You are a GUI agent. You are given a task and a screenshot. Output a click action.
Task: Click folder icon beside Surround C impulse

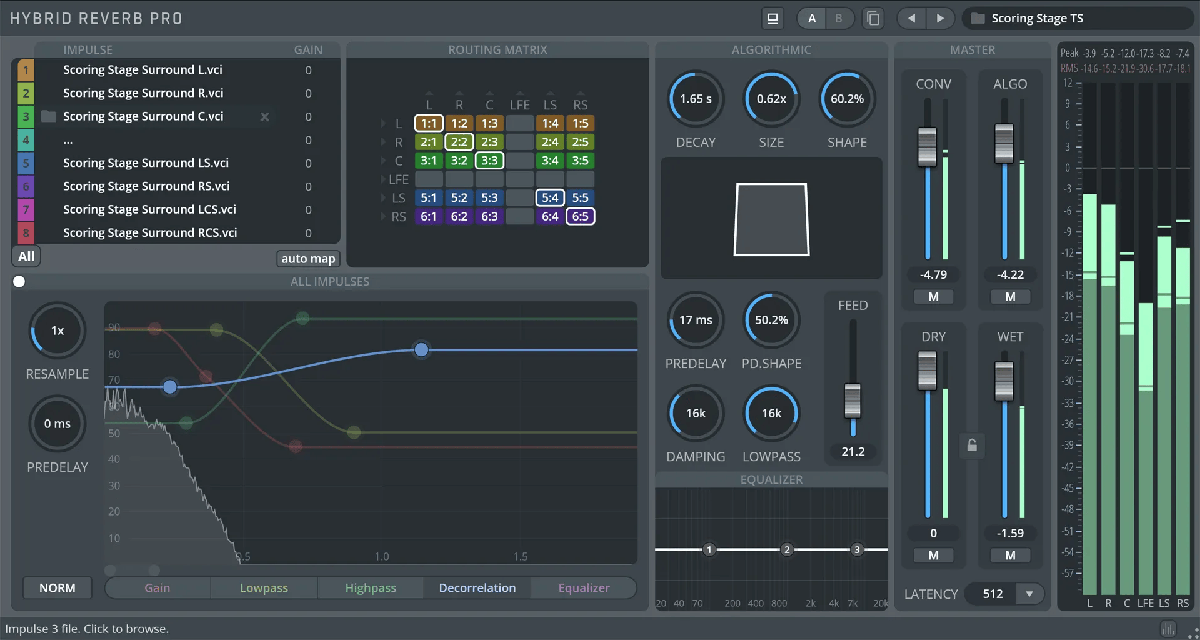[x=49, y=117]
